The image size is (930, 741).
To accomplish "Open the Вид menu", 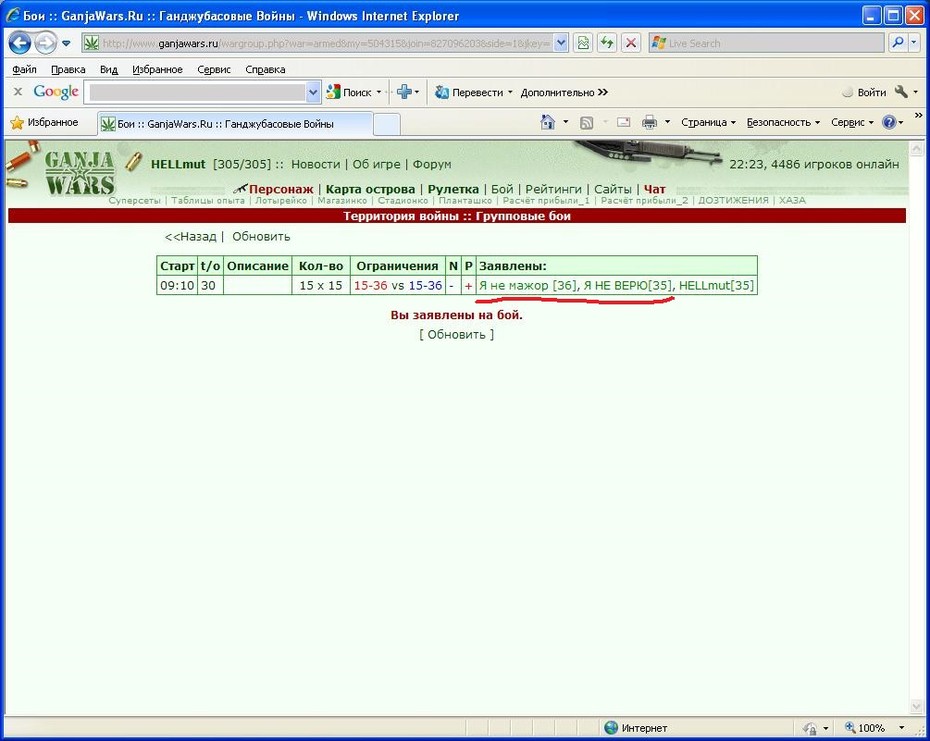I will tap(109, 69).
